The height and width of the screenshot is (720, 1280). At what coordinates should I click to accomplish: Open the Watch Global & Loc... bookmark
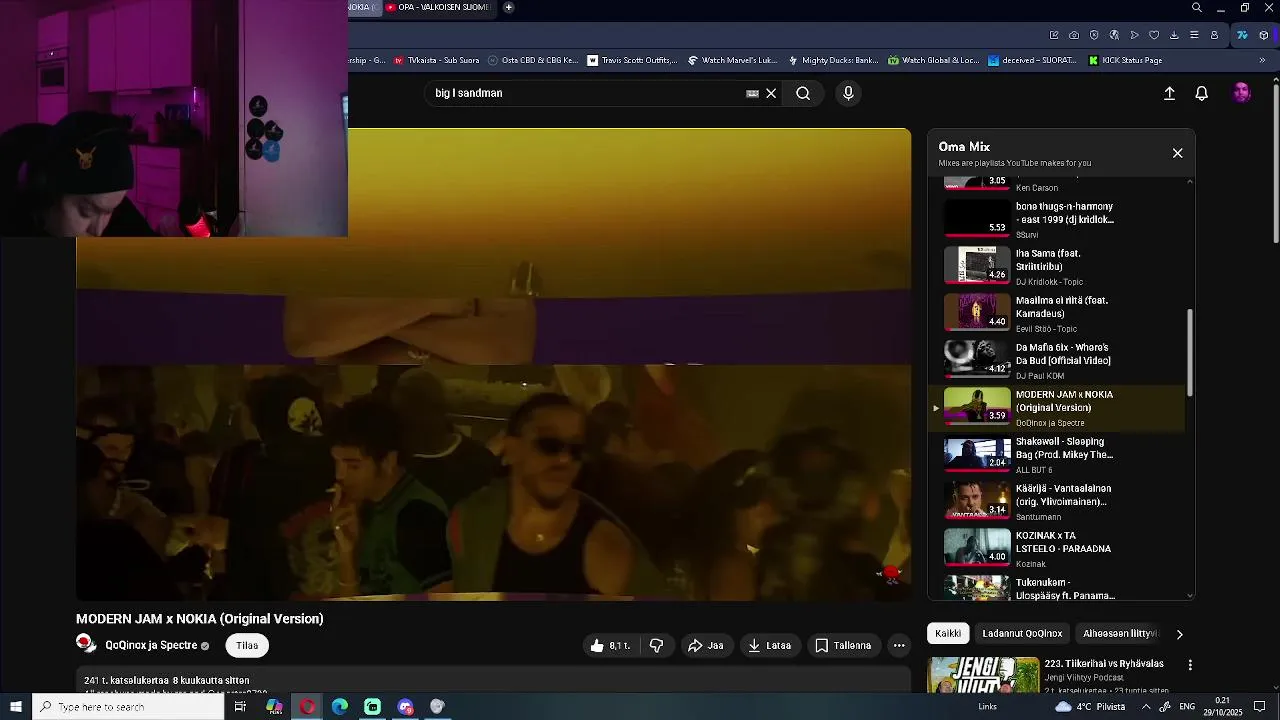pos(933,60)
